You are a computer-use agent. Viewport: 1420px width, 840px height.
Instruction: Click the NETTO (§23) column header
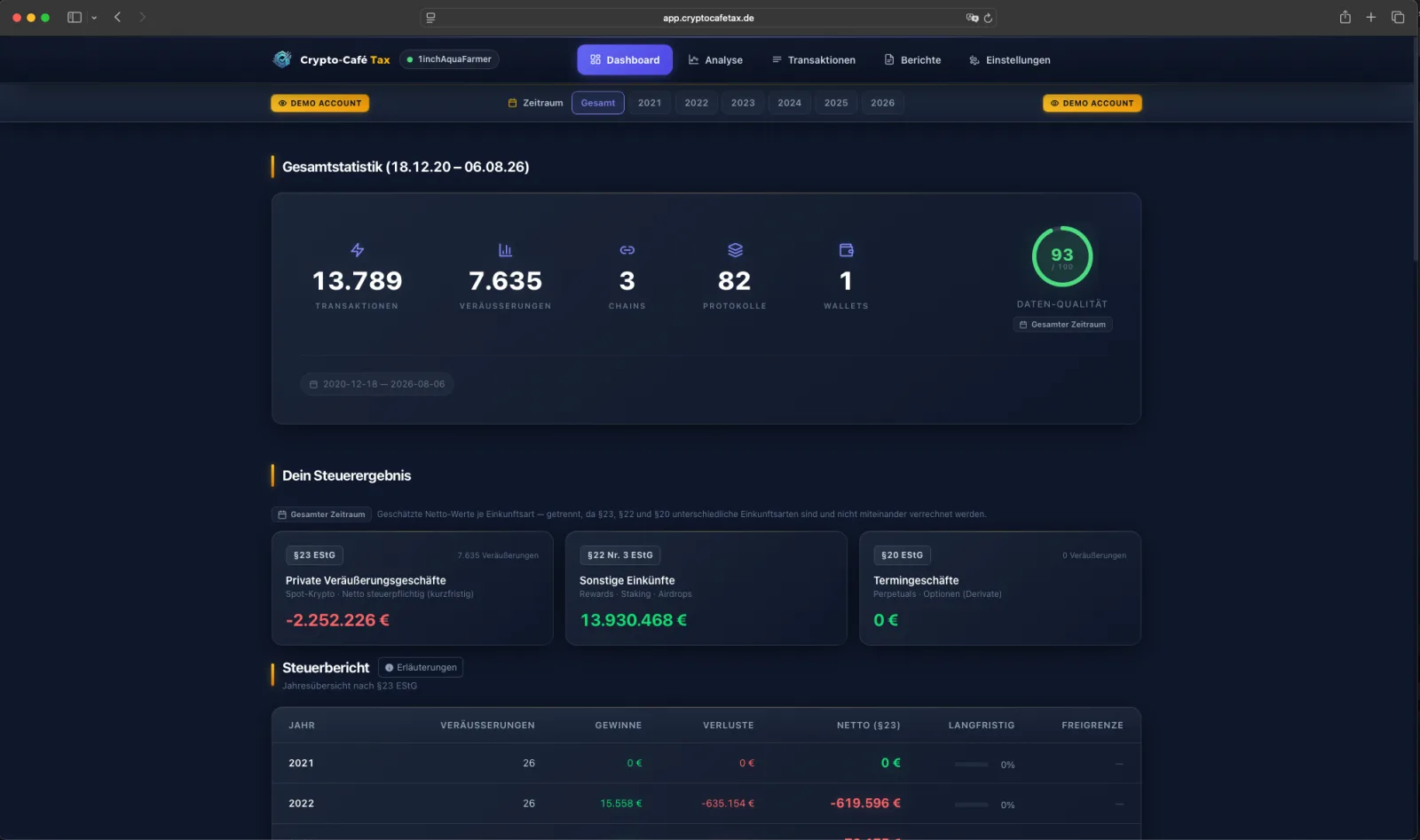coord(868,726)
